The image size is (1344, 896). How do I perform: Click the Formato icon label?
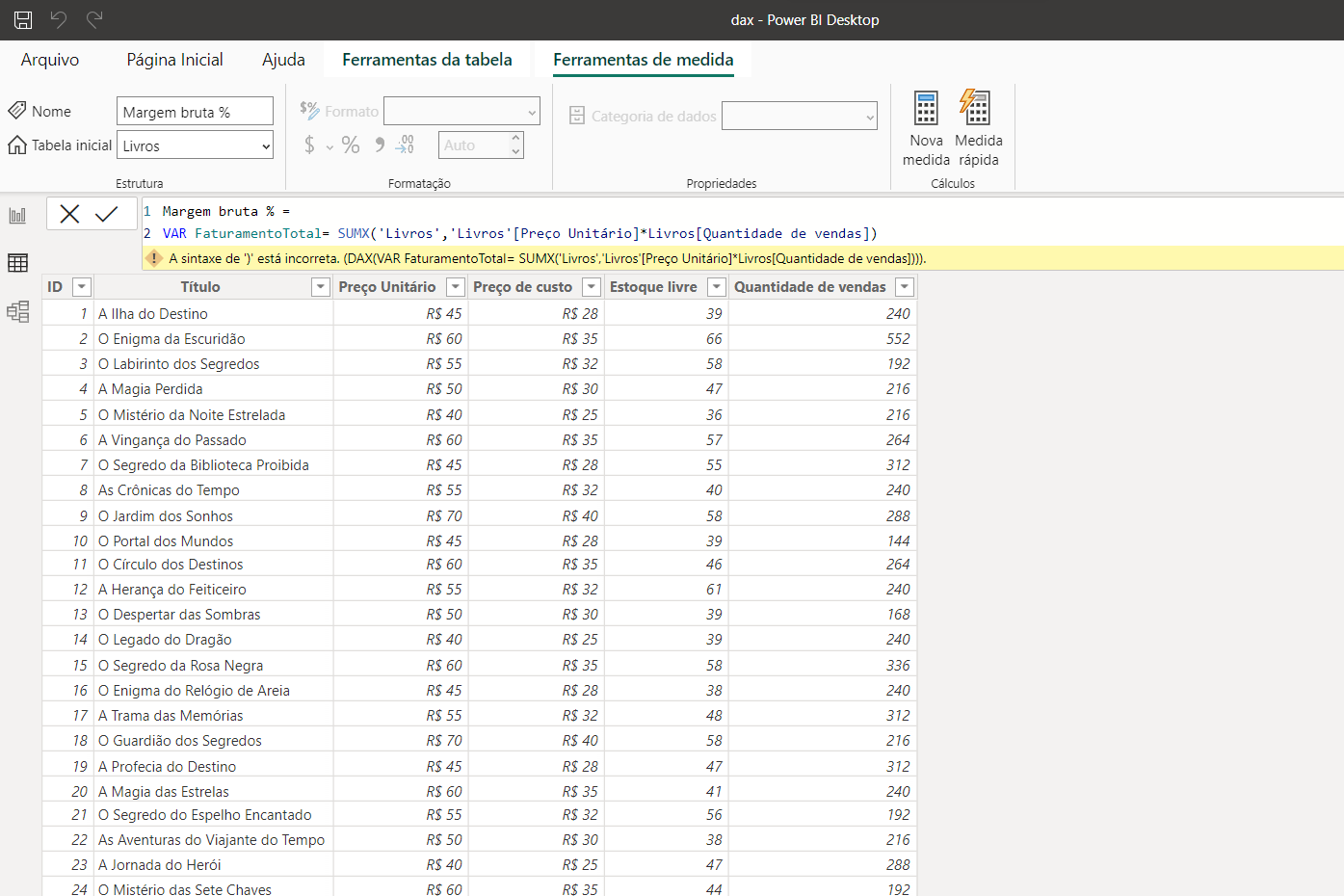[x=309, y=110]
